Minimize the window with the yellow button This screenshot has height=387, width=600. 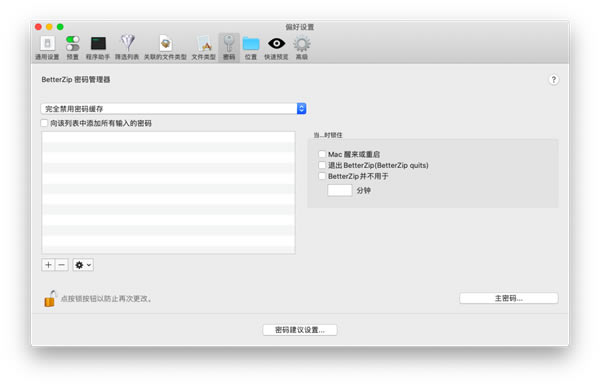click(x=49, y=27)
